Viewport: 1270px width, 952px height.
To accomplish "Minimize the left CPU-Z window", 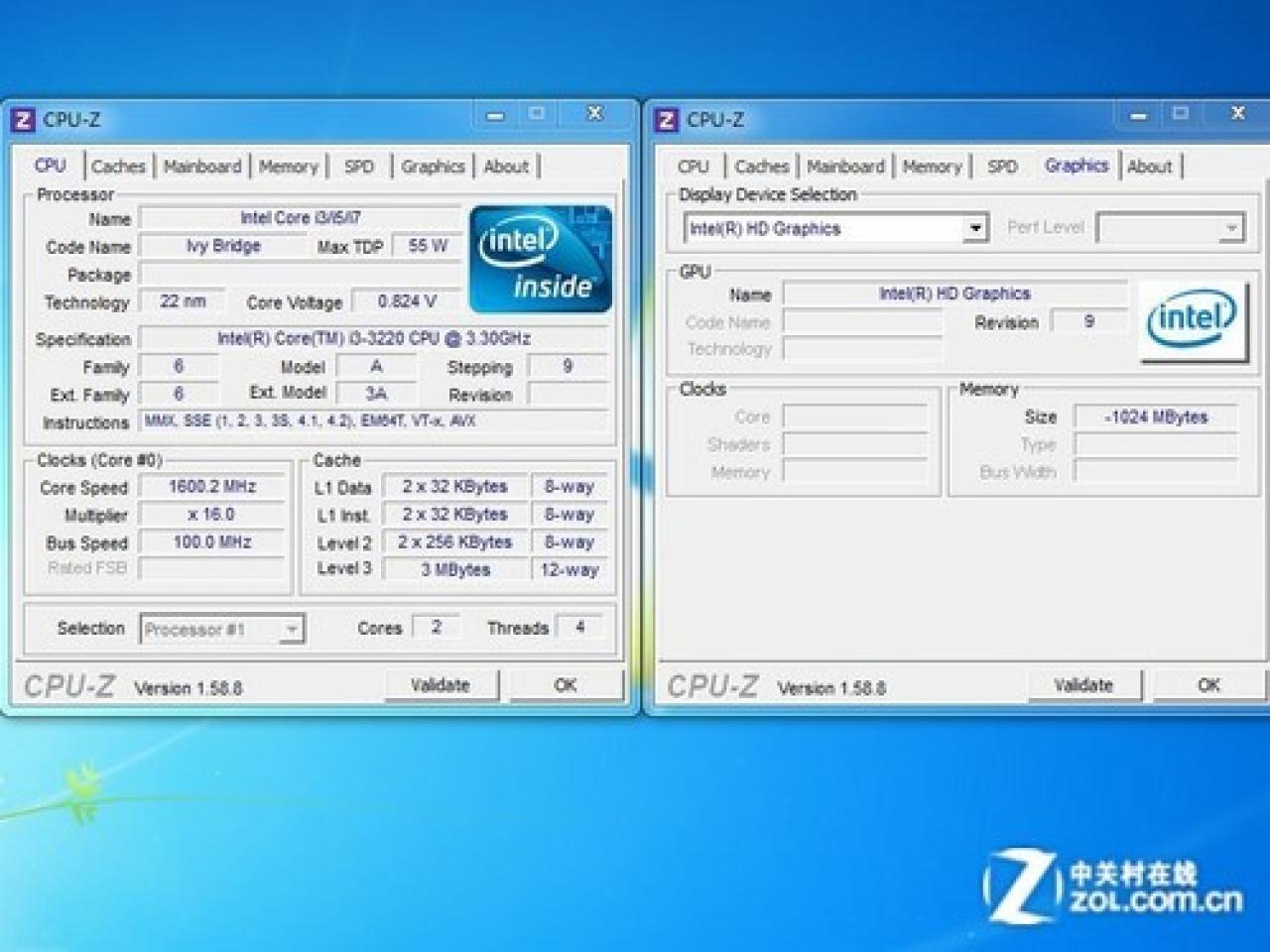I will point(496,116).
